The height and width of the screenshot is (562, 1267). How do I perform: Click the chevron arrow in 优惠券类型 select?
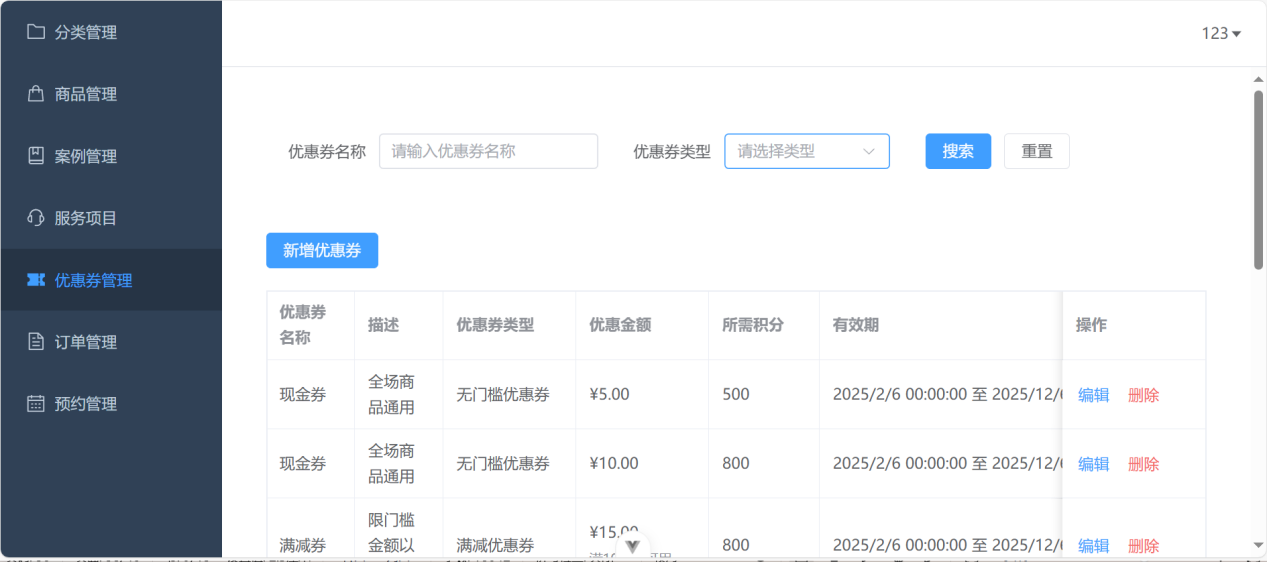[x=869, y=152]
